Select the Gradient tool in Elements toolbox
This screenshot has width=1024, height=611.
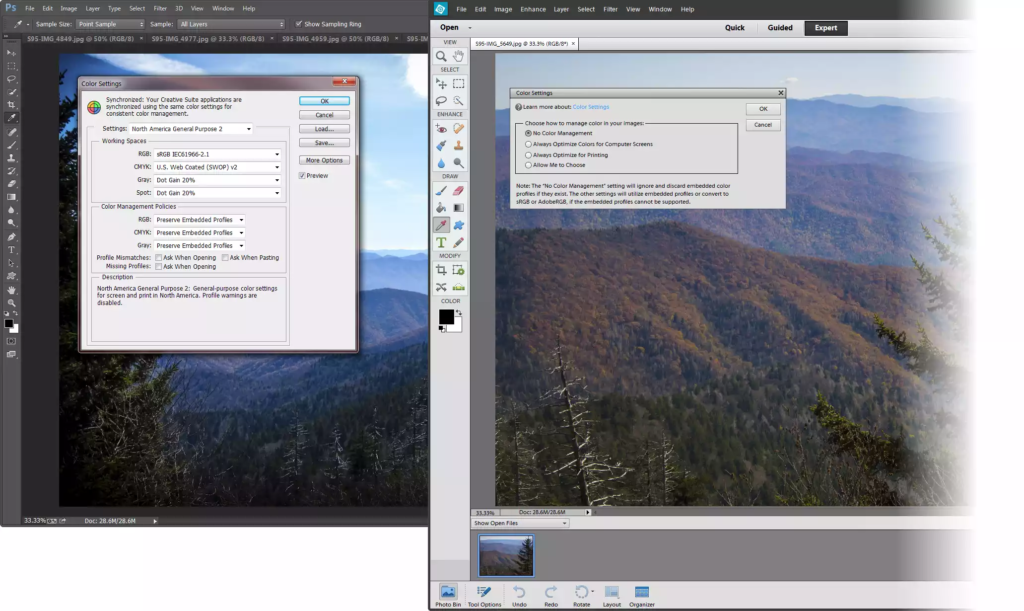458,208
